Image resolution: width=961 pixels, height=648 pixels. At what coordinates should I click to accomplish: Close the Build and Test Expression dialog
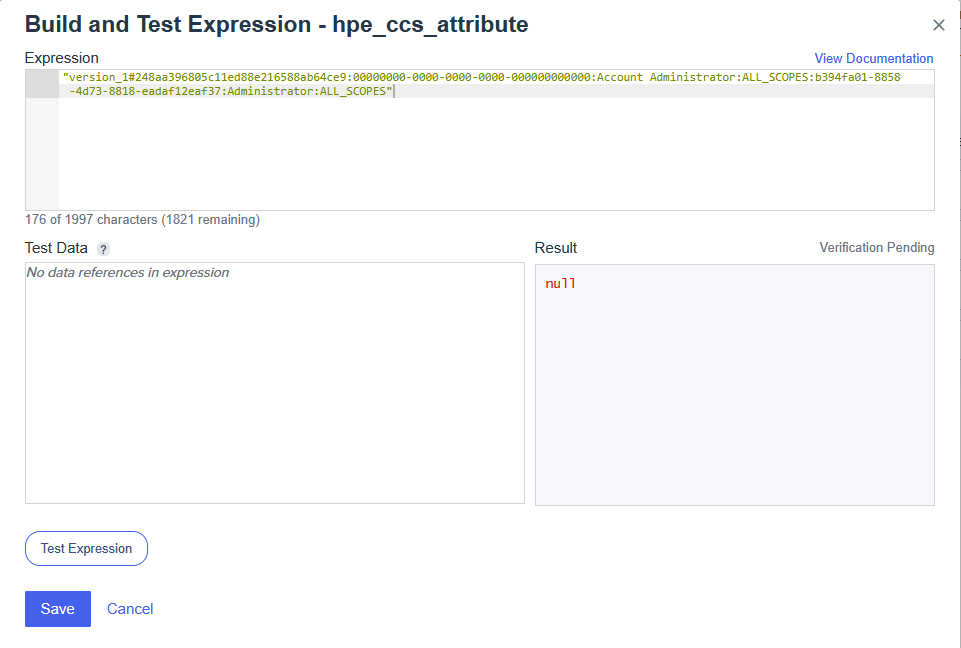tap(938, 26)
